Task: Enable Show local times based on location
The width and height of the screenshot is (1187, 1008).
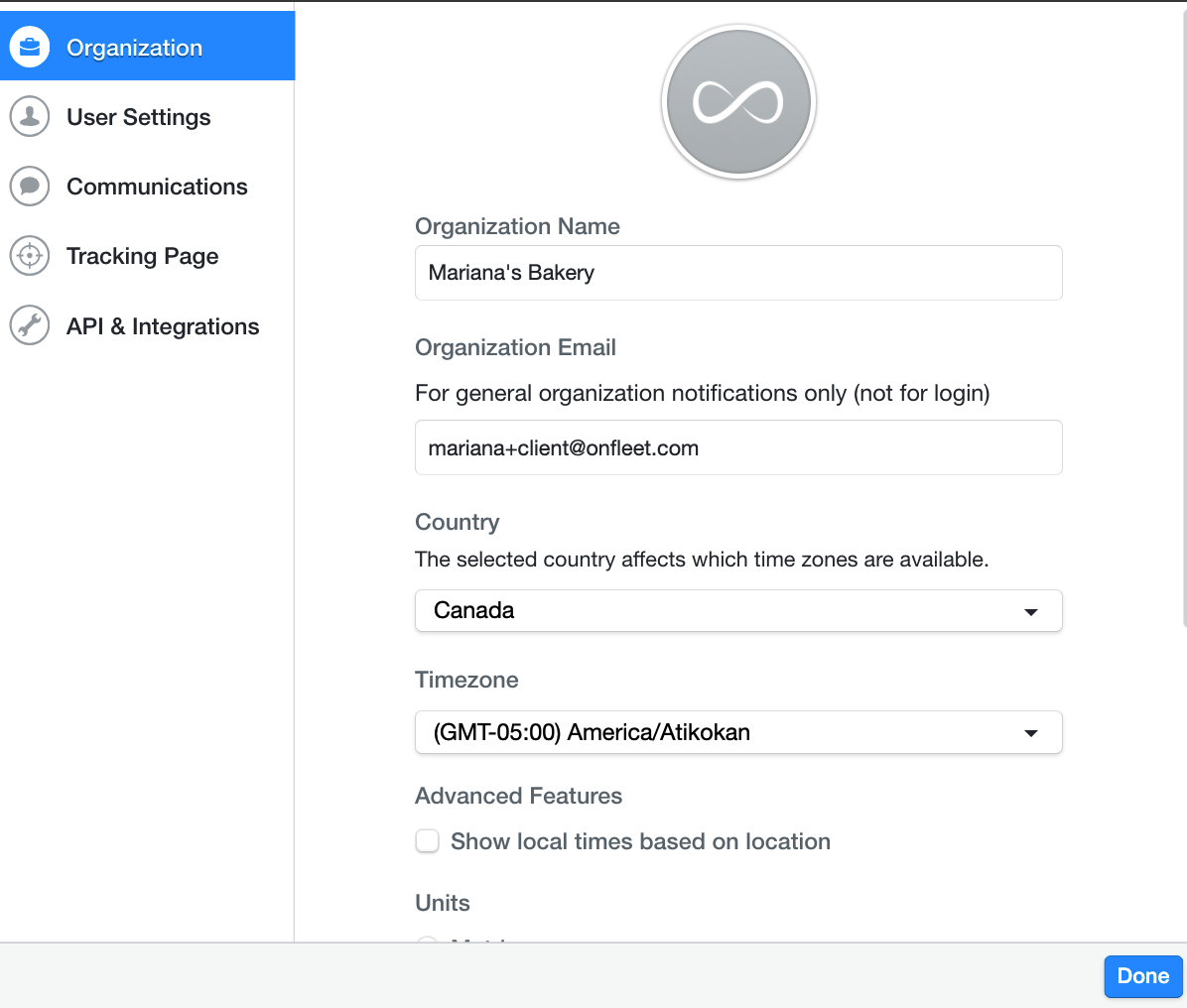Action: 427,840
